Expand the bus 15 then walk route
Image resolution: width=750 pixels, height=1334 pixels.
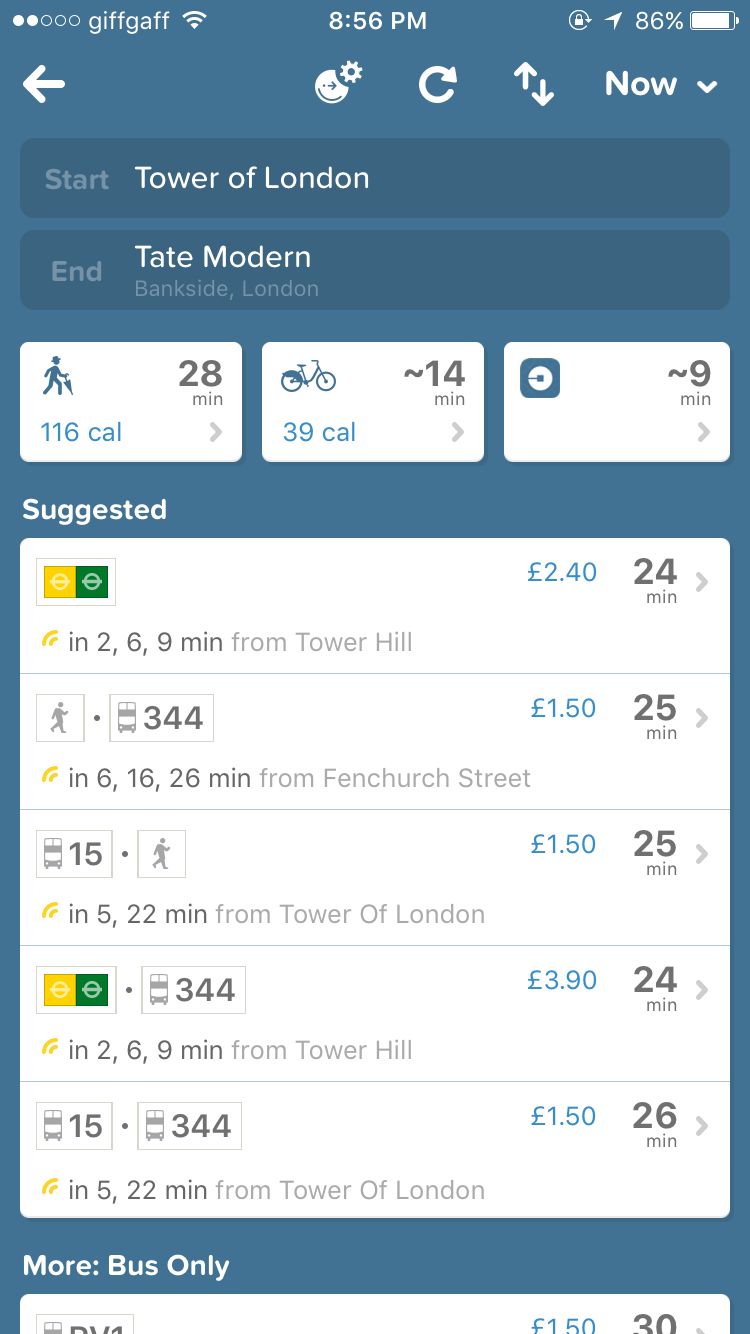point(375,878)
